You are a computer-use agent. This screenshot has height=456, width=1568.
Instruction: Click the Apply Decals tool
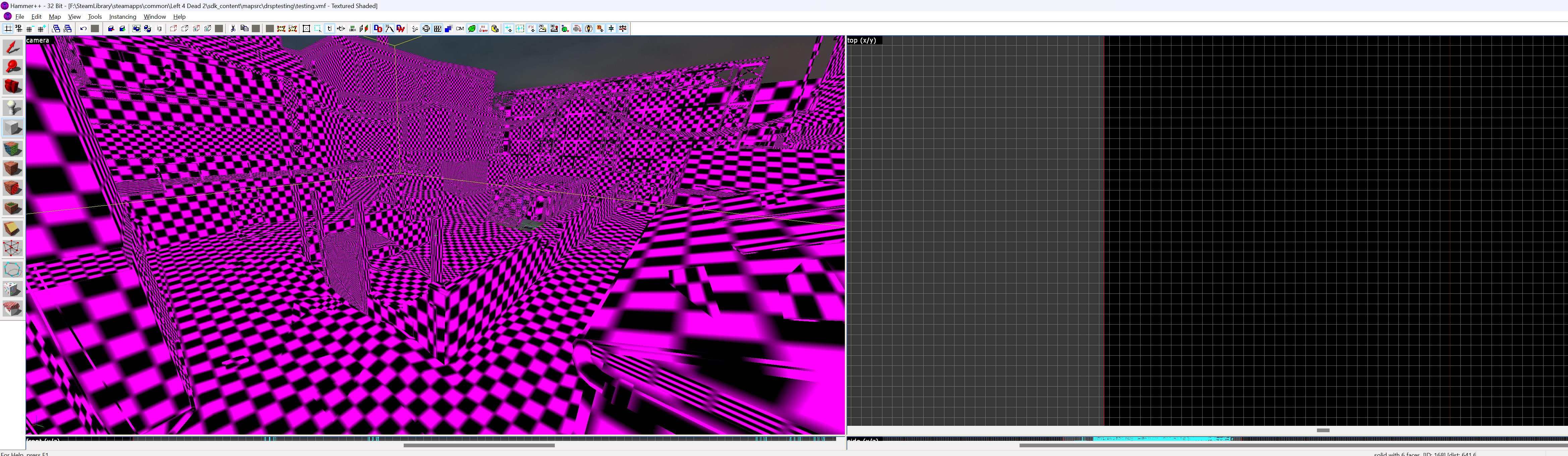tap(13, 188)
